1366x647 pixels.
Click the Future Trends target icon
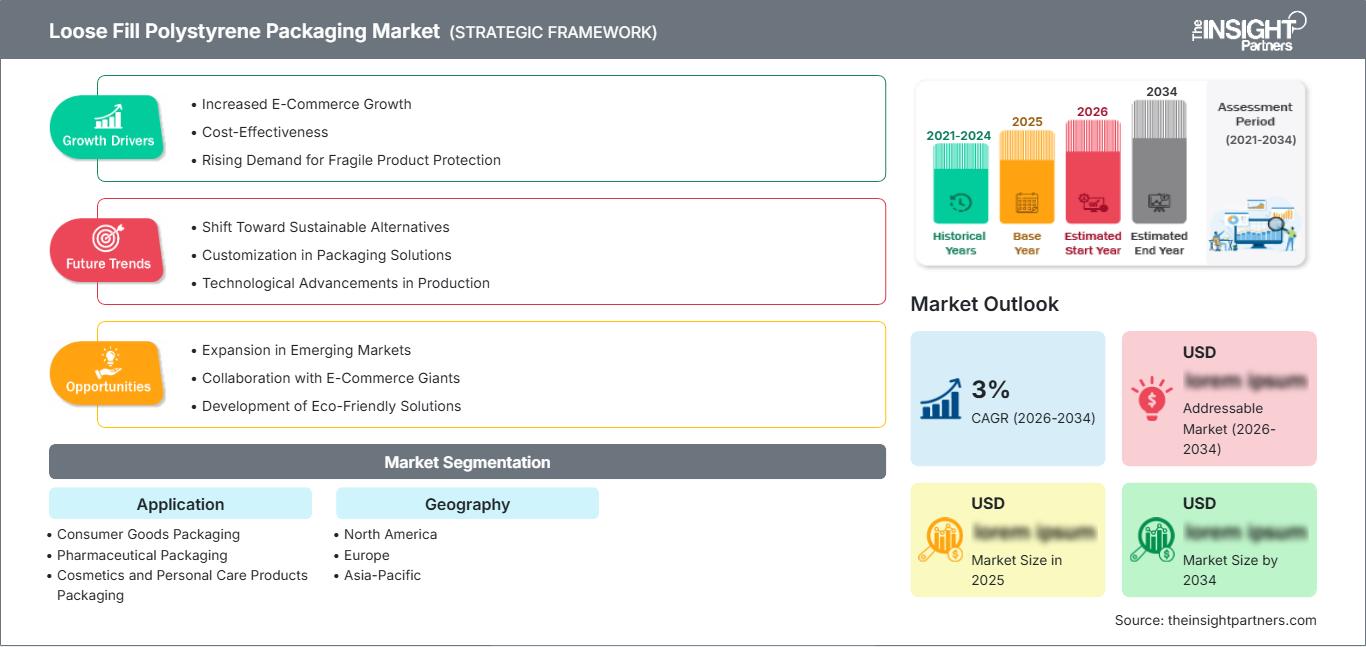pos(107,238)
